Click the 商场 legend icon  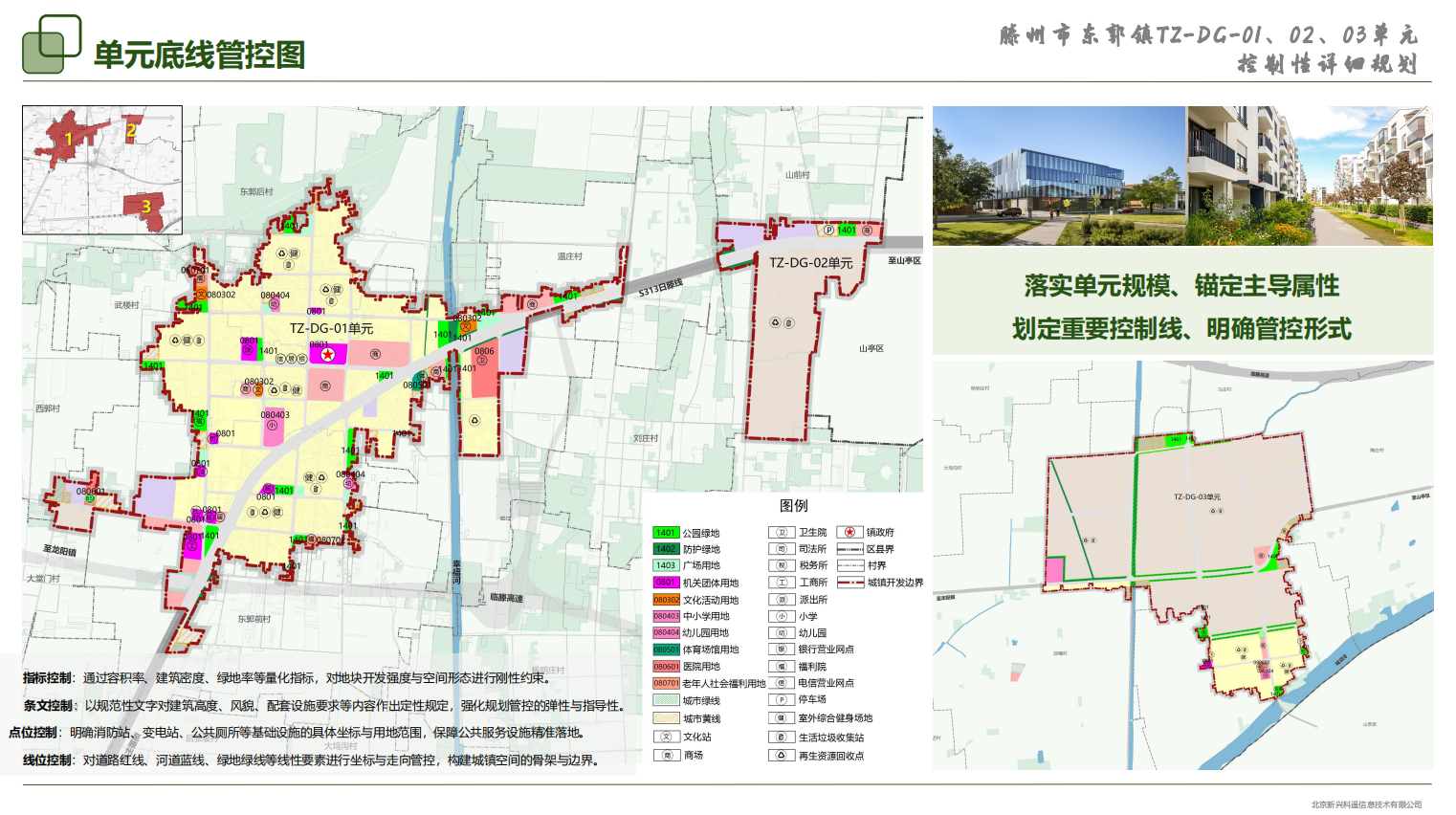666,756
